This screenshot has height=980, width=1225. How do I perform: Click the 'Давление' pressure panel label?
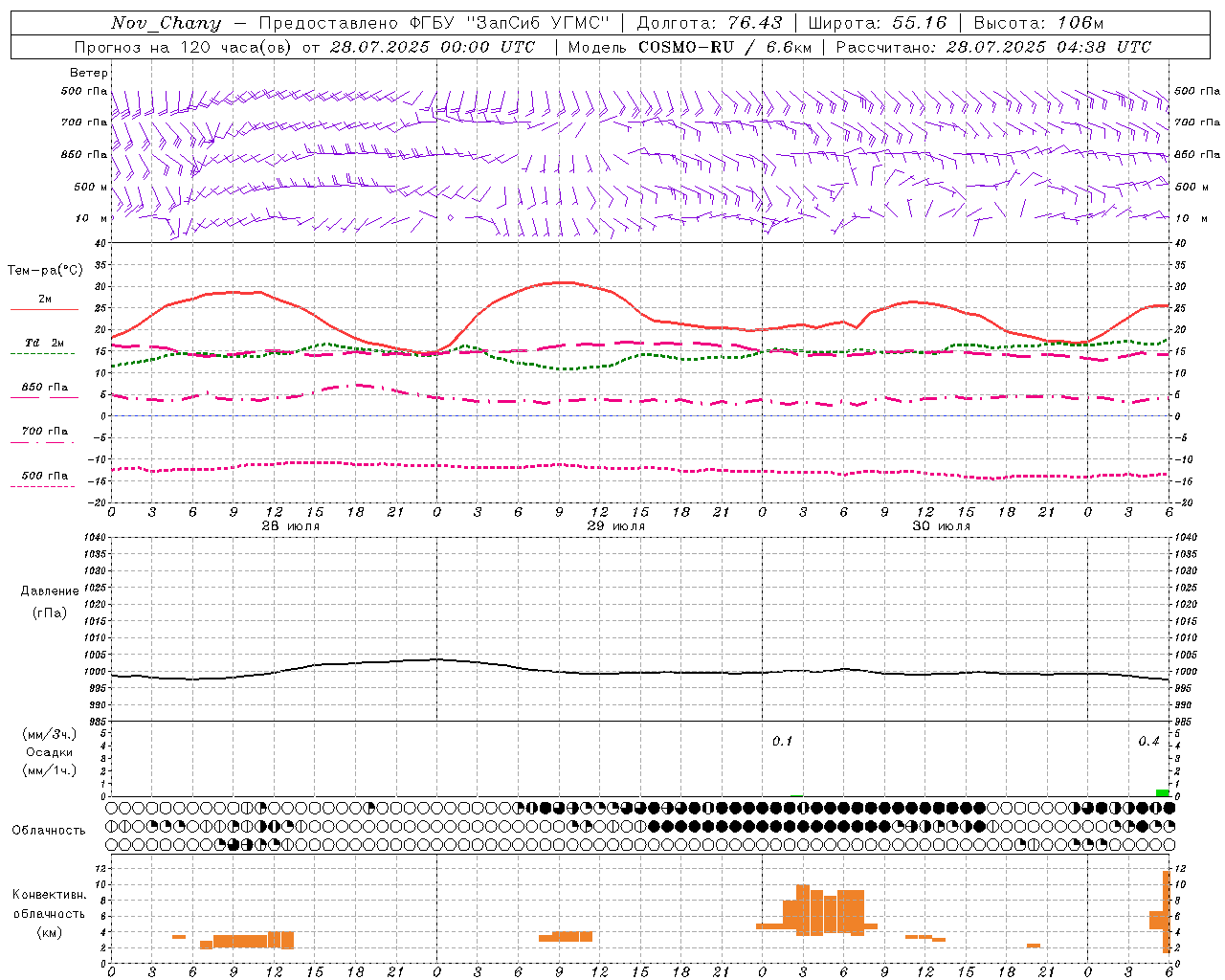click(50, 590)
